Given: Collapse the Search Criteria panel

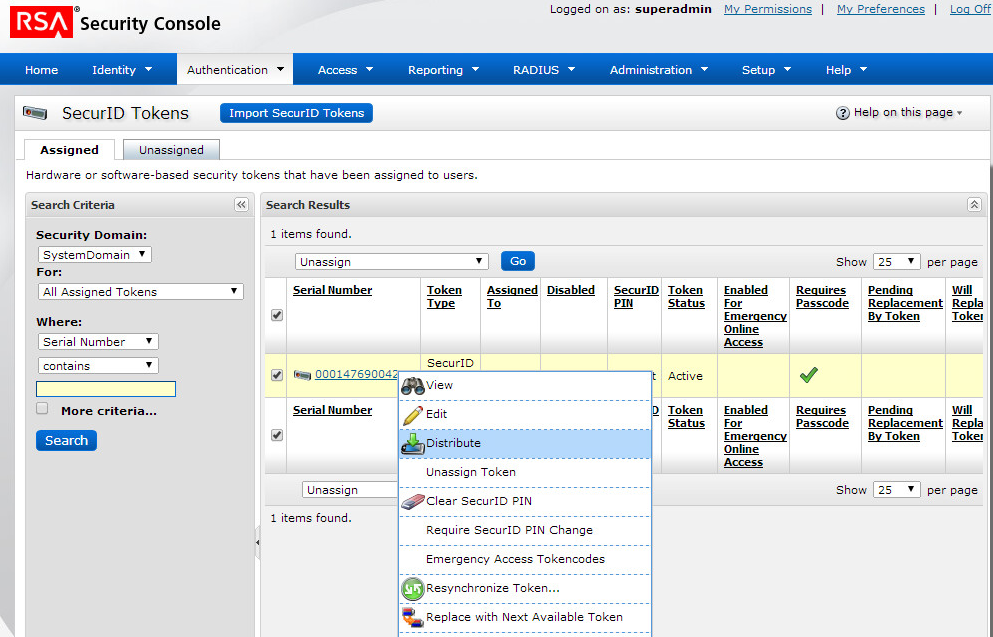Looking at the screenshot, I should (241, 204).
